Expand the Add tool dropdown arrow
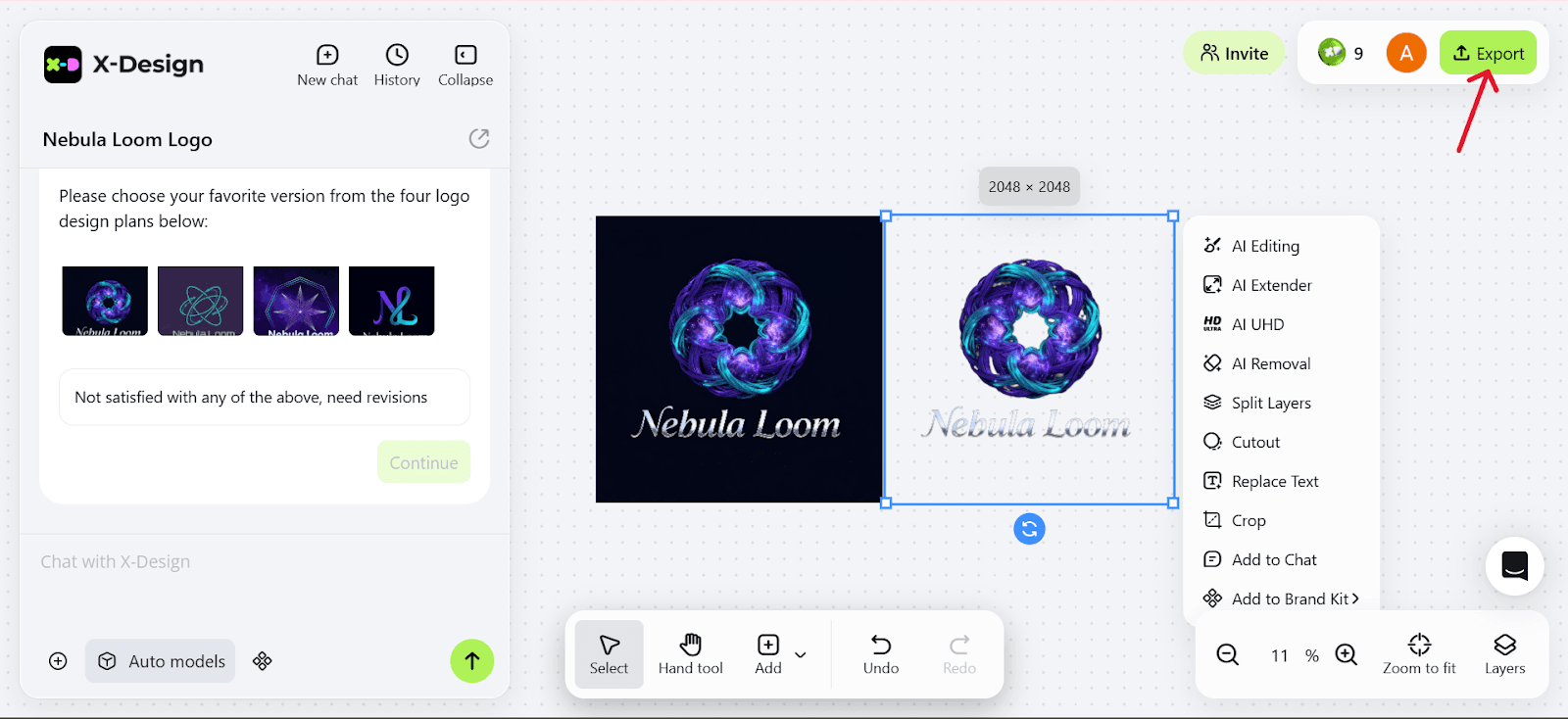 click(x=801, y=654)
